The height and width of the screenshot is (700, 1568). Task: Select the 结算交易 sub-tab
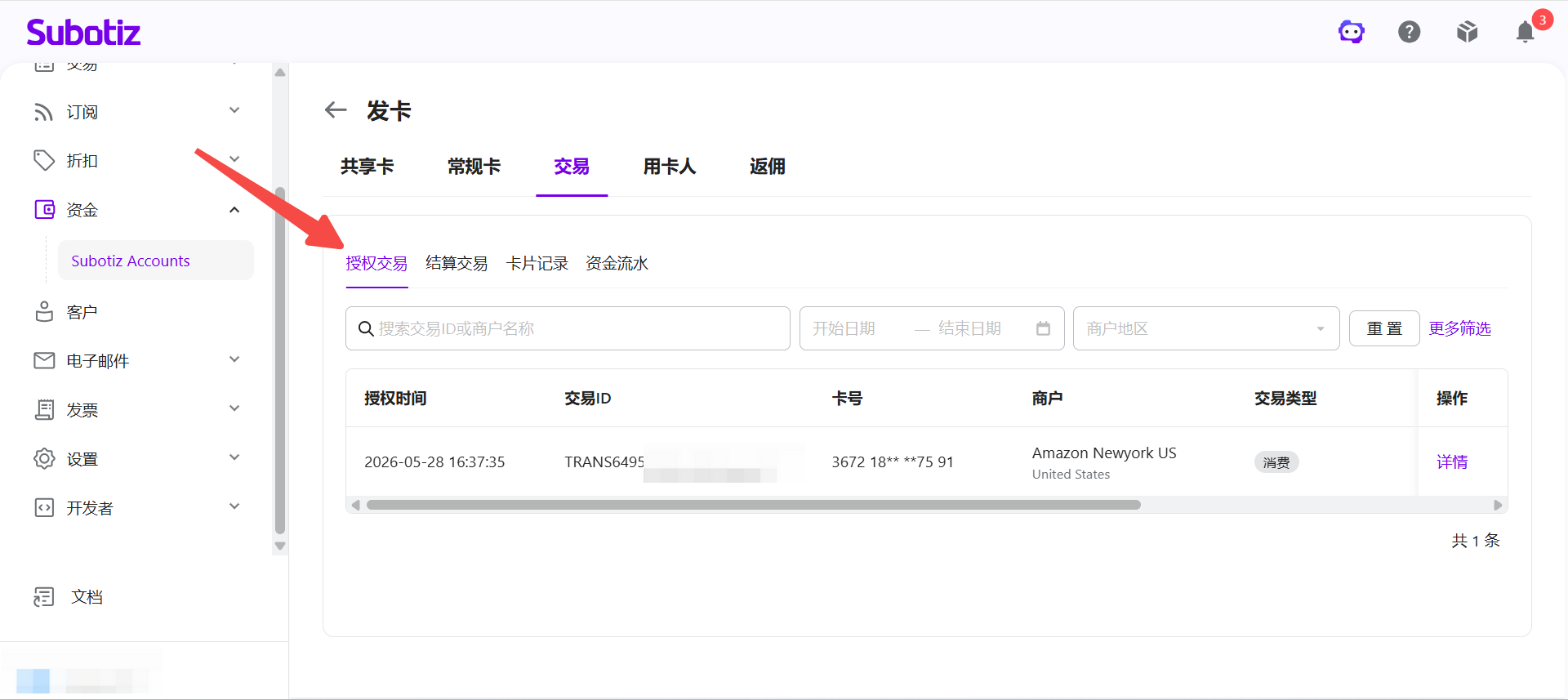pyautogui.click(x=457, y=263)
